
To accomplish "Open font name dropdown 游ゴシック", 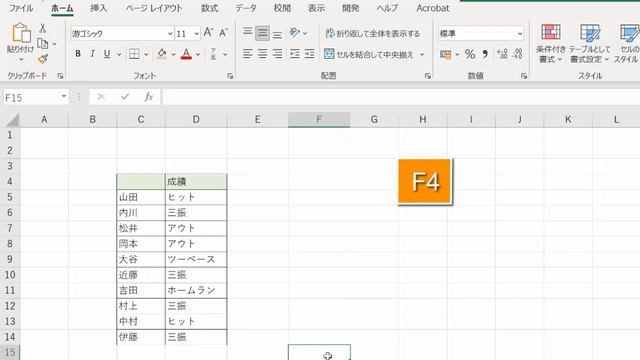I will click(x=170, y=33).
